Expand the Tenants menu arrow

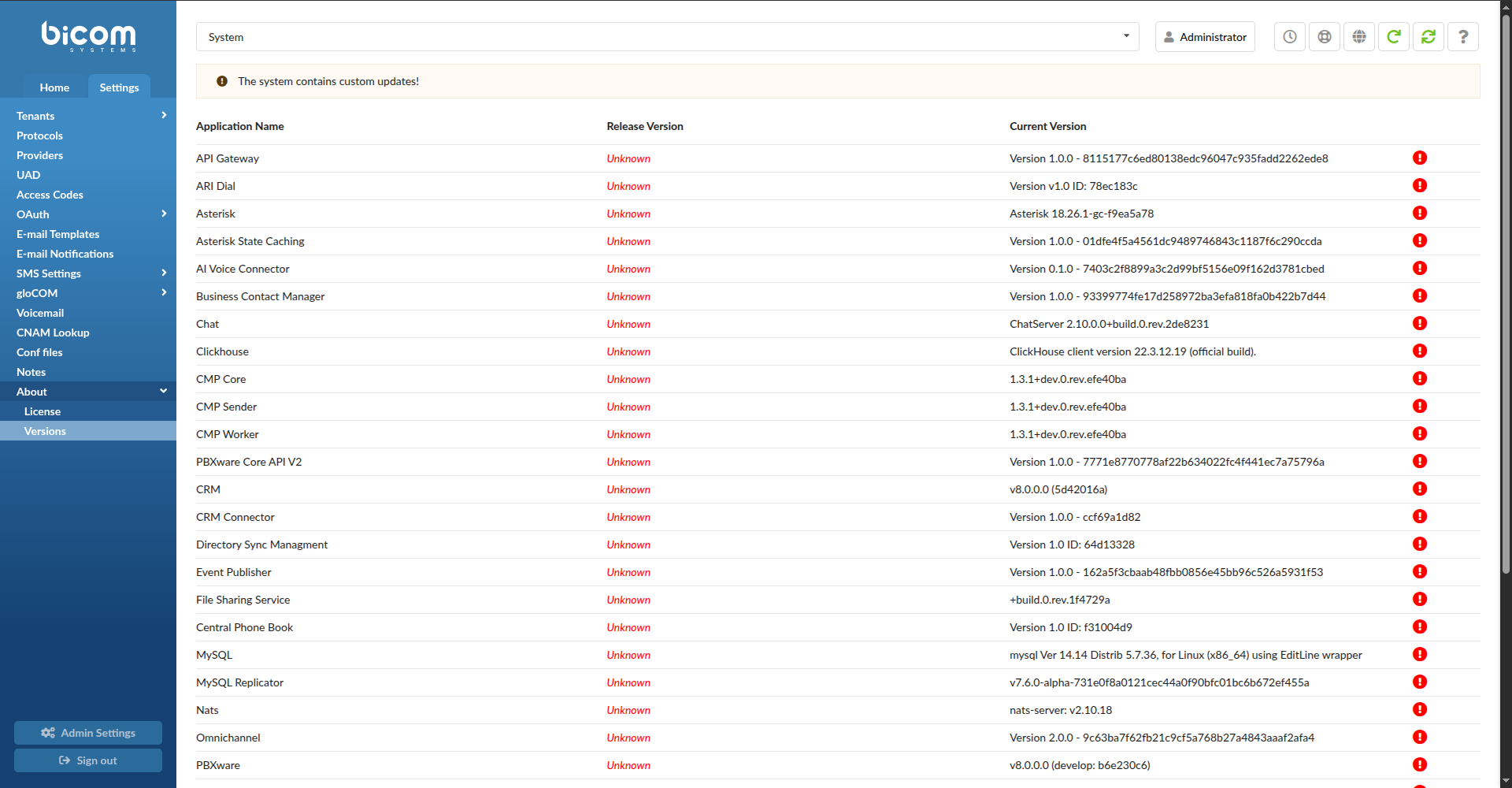[x=164, y=115]
